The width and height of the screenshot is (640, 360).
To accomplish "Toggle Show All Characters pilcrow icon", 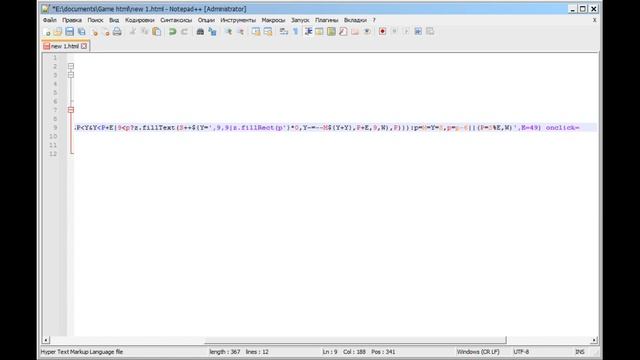I will pos(296,31).
